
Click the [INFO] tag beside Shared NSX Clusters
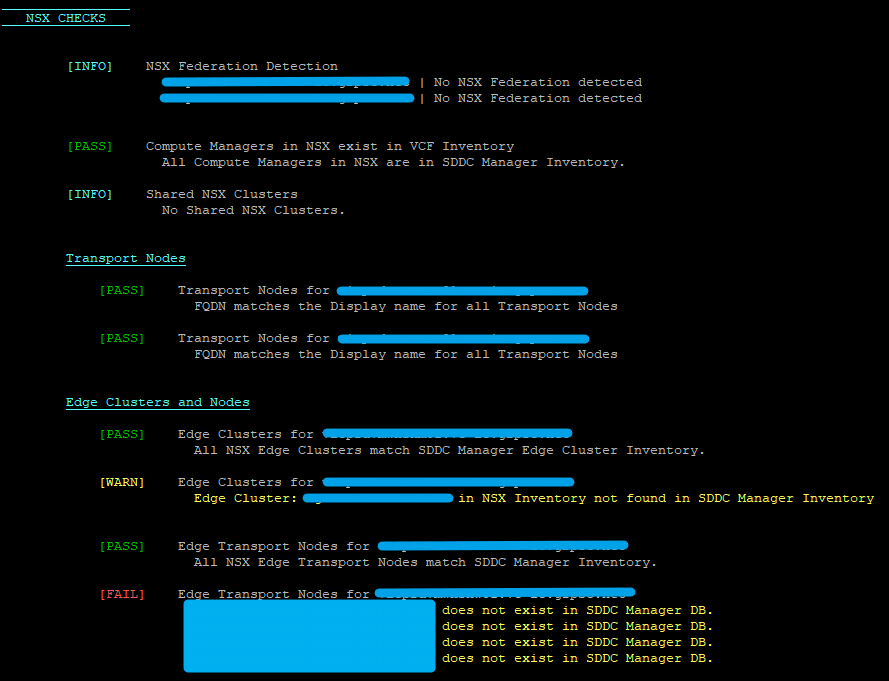pyautogui.click(x=89, y=194)
